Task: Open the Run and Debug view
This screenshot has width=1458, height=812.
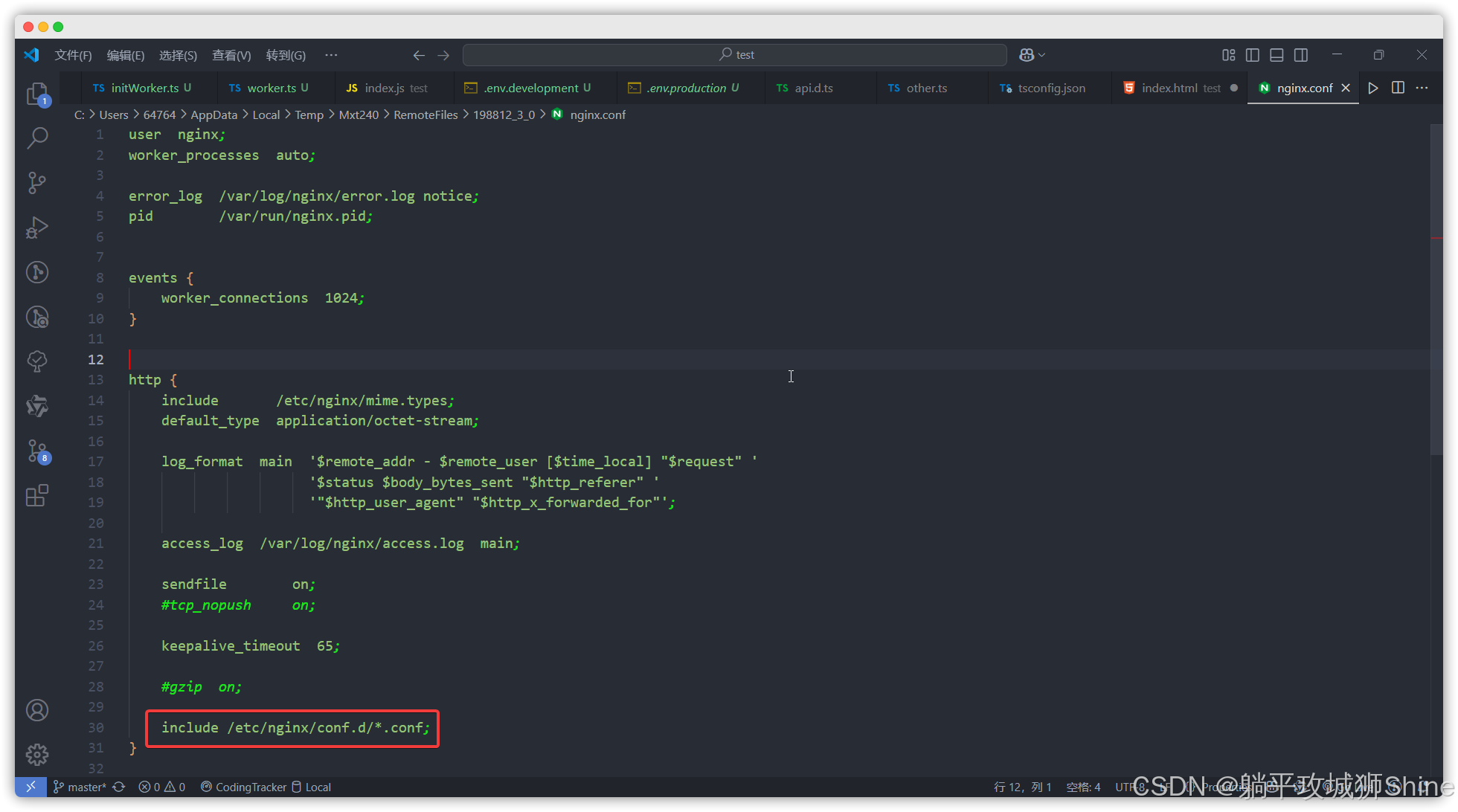Action: (37, 228)
